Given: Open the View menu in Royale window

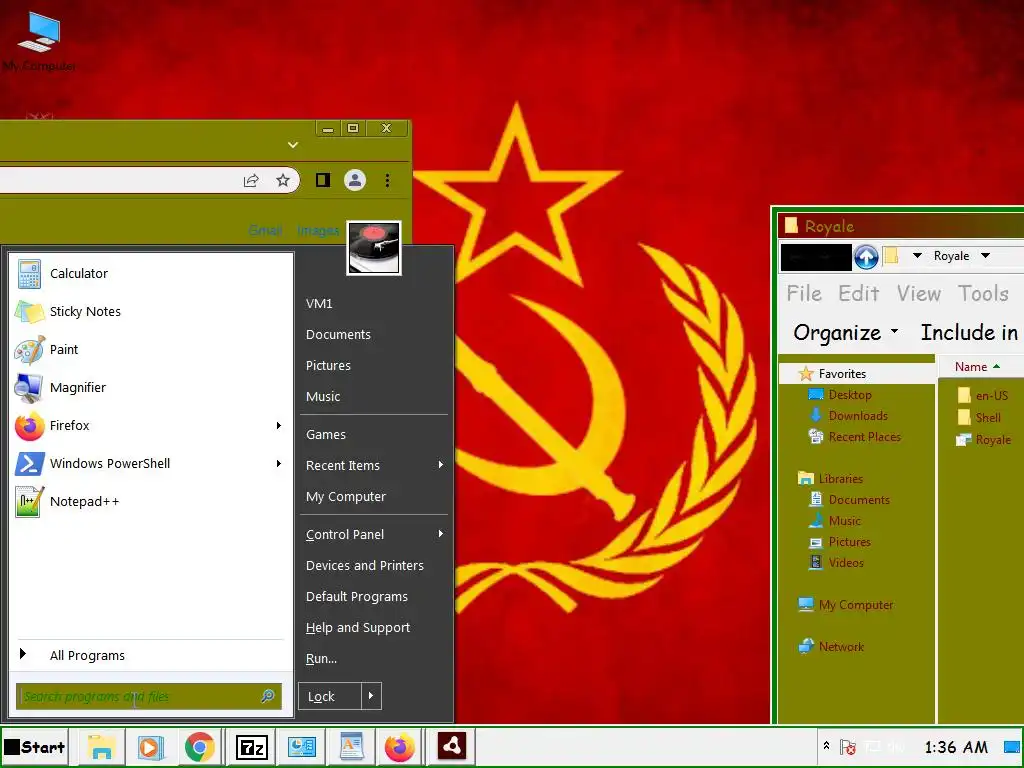Looking at the screenshot, I should click(x=918, y=293).
